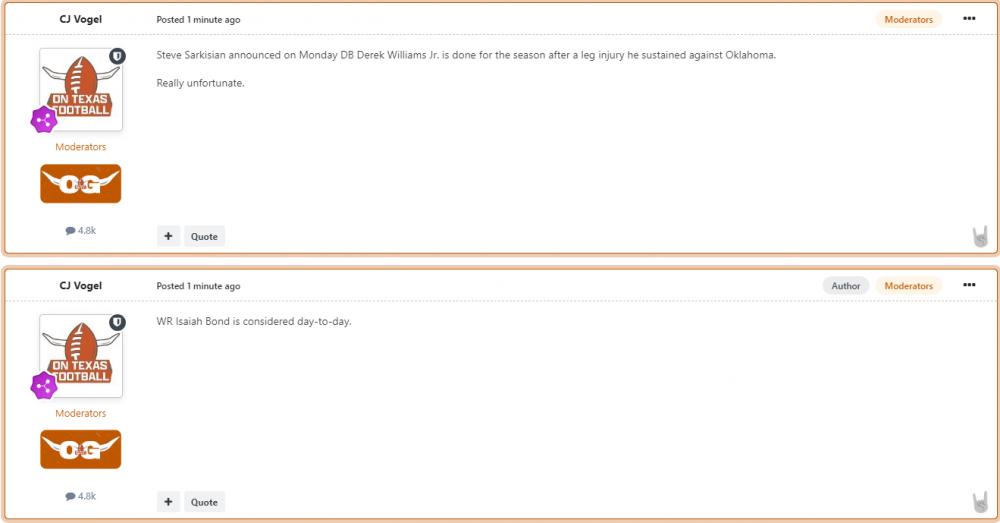The width and height of the screenshot is (1000, 523).
Task: Open options menu on first post
Action: tap(969, 19)
